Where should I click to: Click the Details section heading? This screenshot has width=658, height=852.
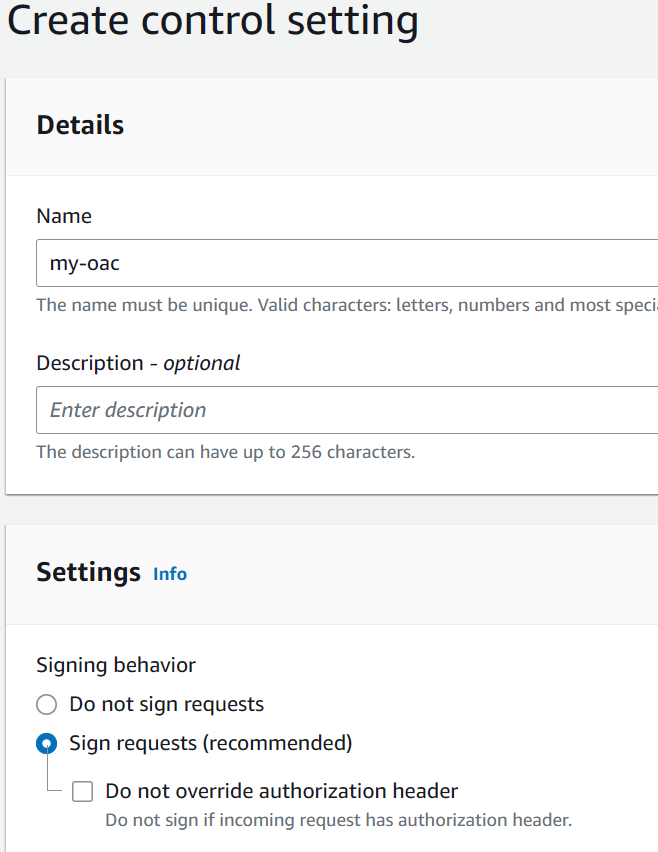80,125
